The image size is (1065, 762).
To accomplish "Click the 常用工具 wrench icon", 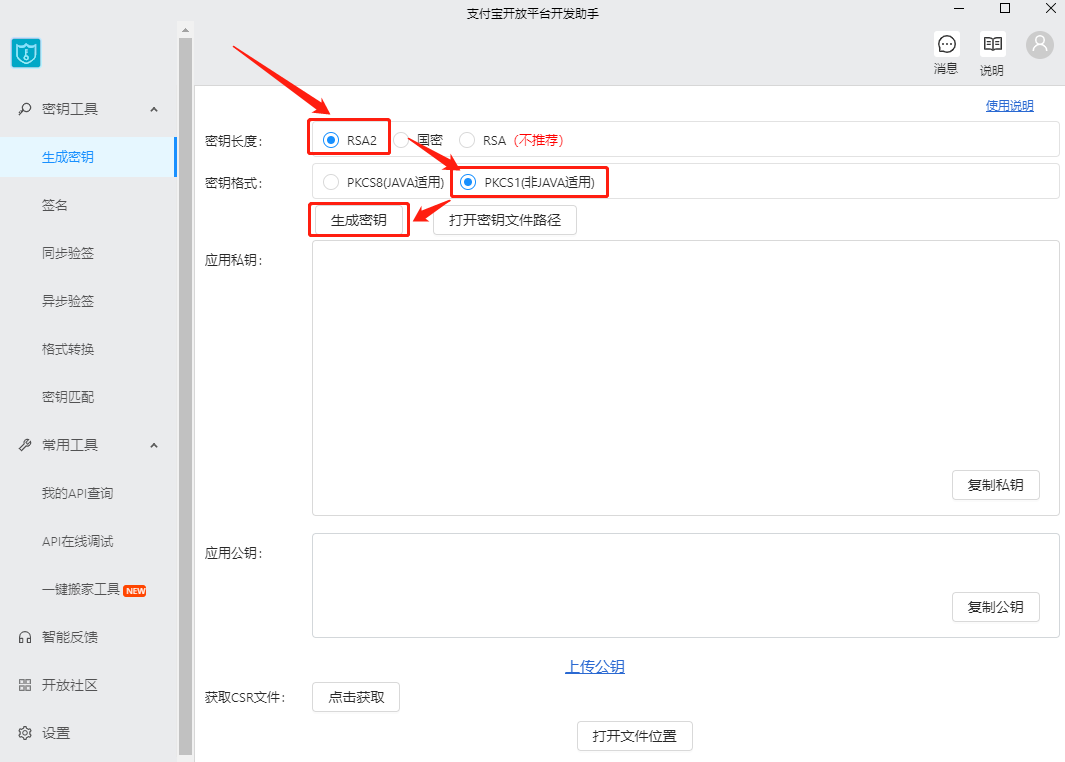I will (25, 445).
